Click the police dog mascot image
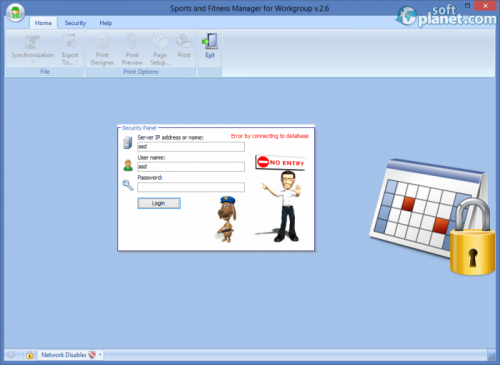The image size is (500, 365). 227,219
